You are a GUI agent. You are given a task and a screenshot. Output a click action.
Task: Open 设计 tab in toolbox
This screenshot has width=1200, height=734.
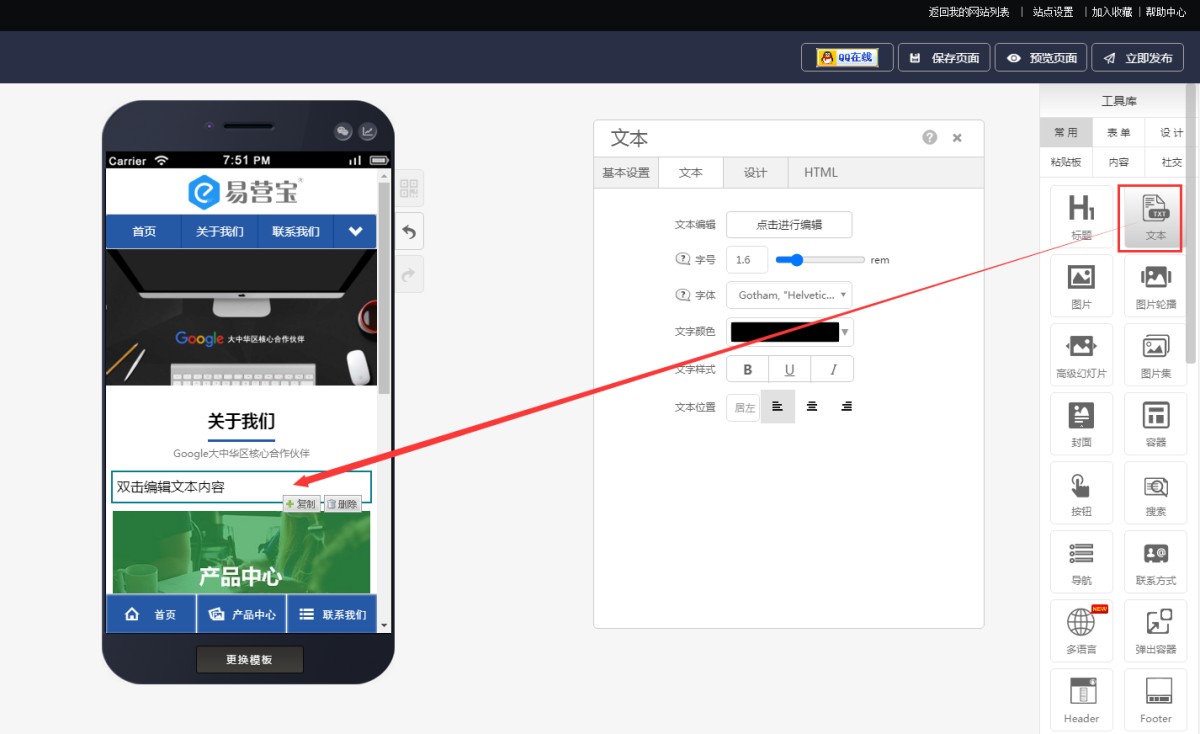click(x=1171, y=132)
